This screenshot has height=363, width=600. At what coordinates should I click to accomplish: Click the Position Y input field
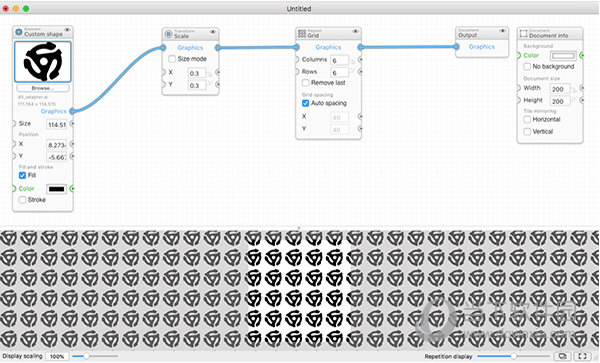(57, 157)
